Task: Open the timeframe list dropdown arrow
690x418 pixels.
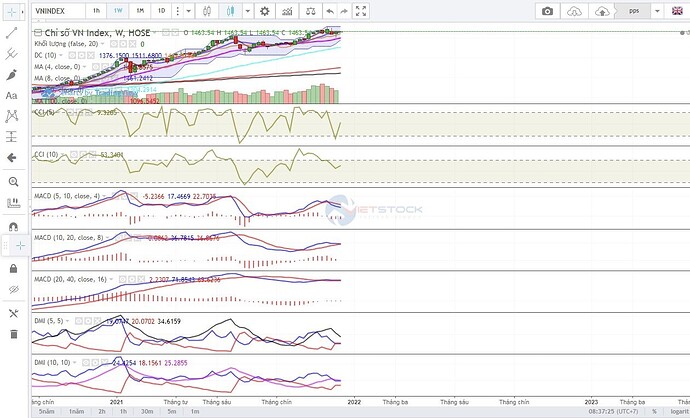Action: click(188, 11)
